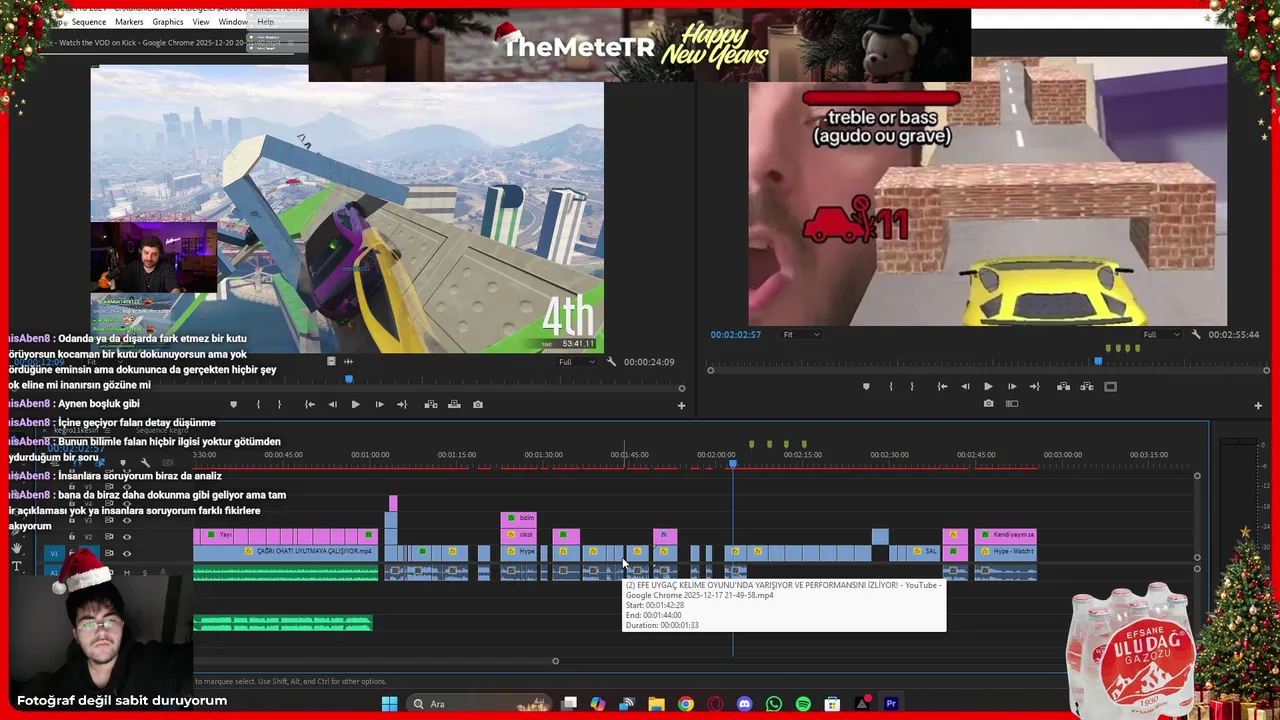Toggle timeline closed captions CC button

(170, 463)
